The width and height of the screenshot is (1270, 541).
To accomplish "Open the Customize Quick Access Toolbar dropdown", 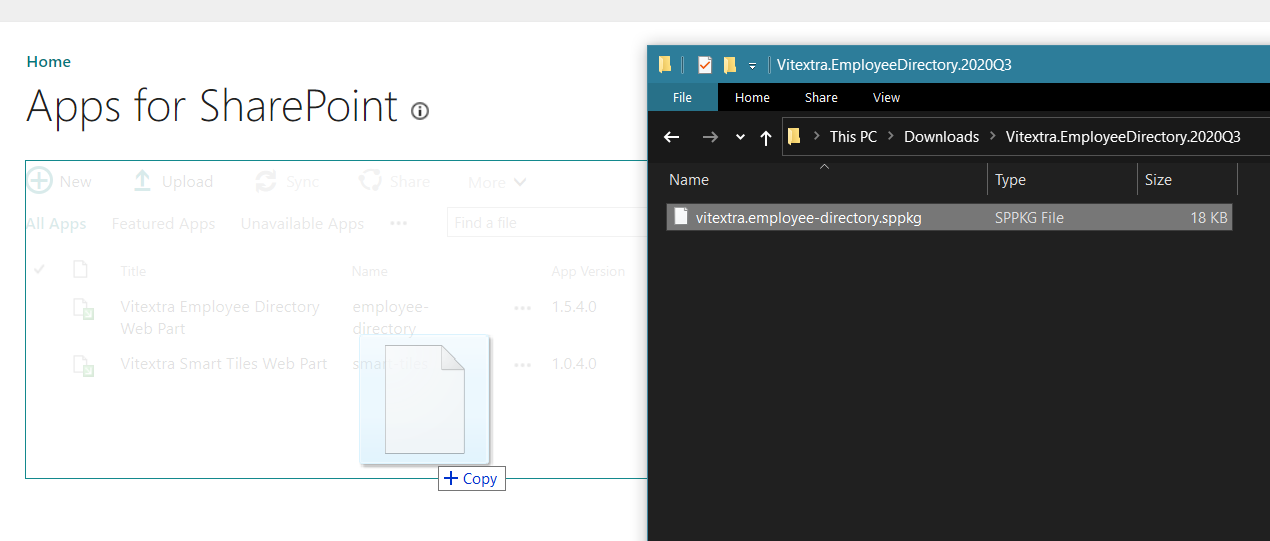I will click(752, 66).
